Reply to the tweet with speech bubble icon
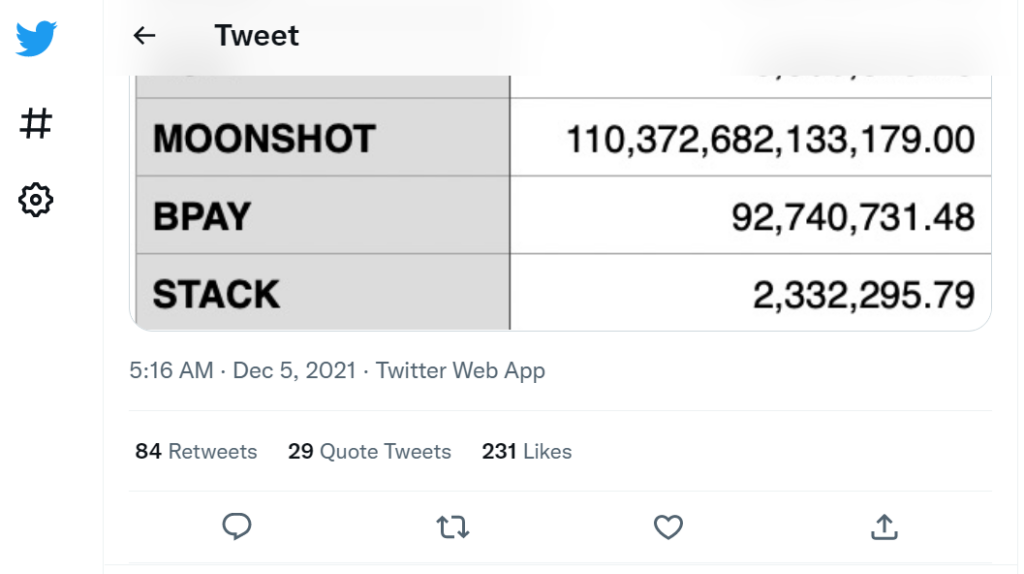 (236, 526)
